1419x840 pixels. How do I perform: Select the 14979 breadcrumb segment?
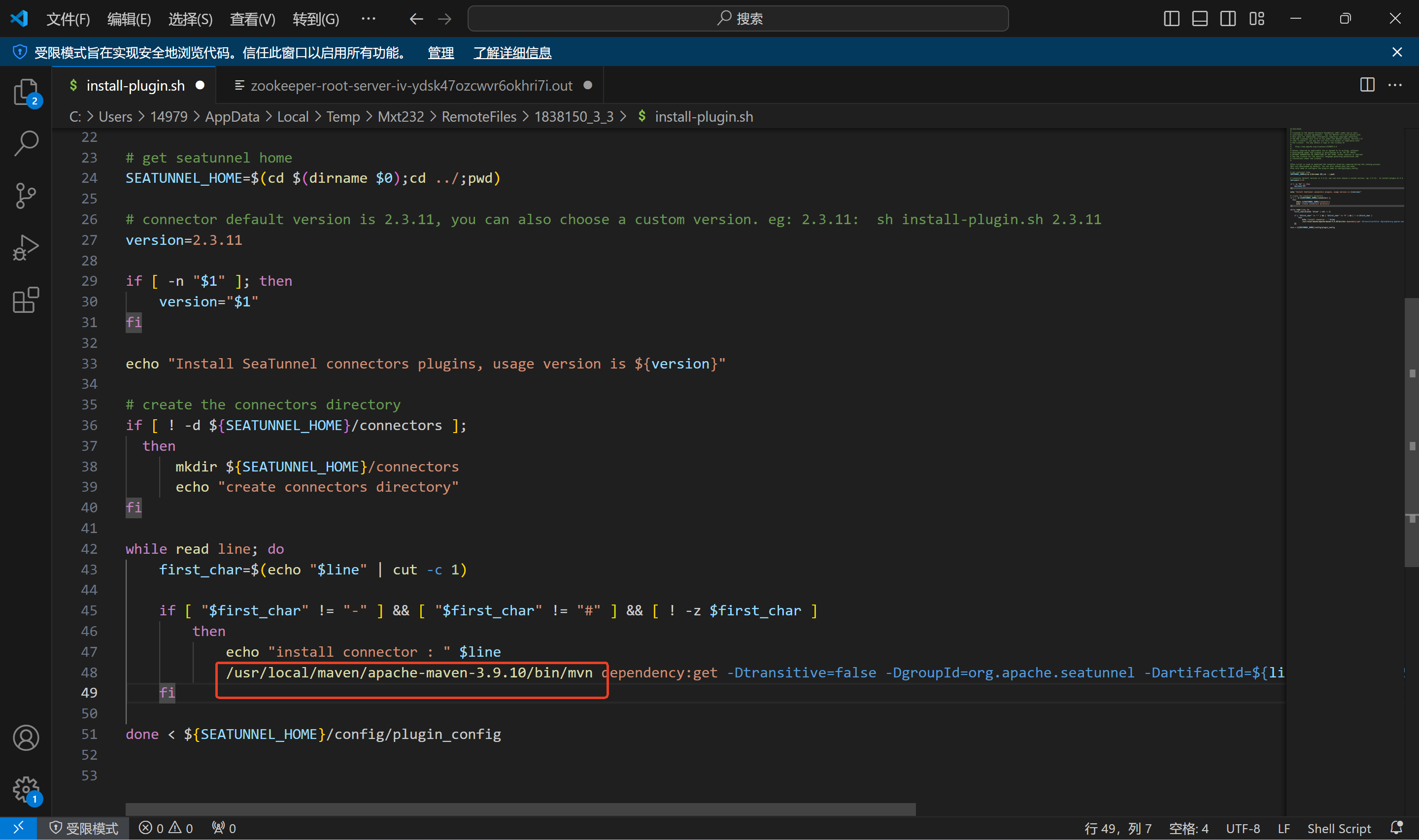pos(169,117)
